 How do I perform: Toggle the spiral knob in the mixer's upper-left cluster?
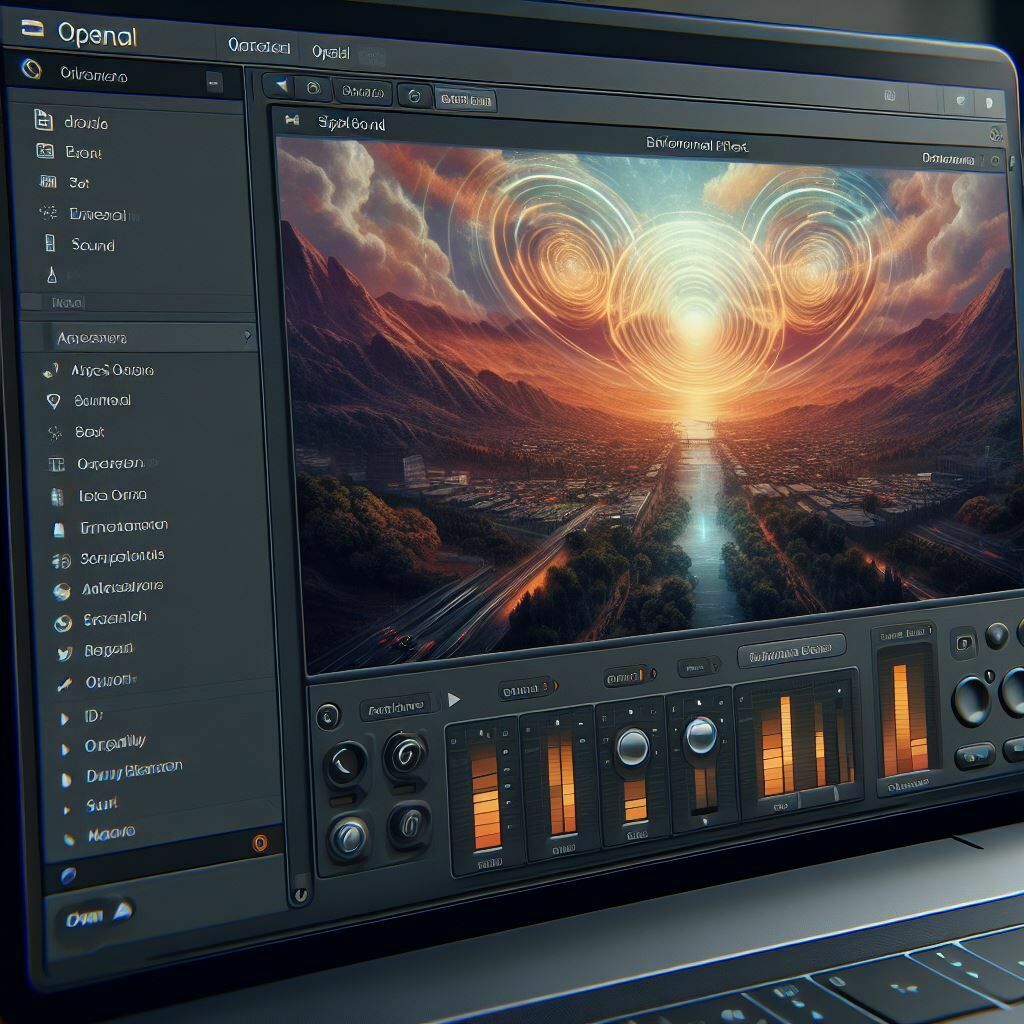(405, 752)
